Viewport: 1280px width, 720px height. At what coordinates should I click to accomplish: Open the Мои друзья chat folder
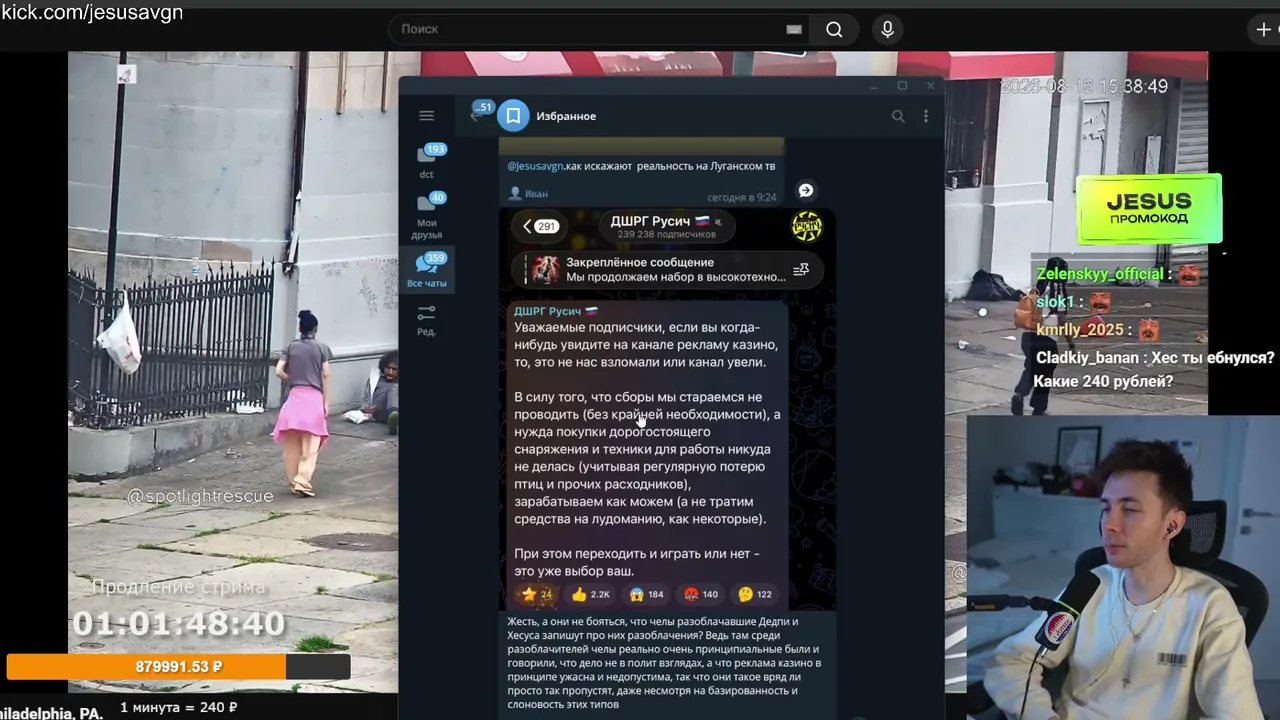pyautogui.click(x=427, y=216)
